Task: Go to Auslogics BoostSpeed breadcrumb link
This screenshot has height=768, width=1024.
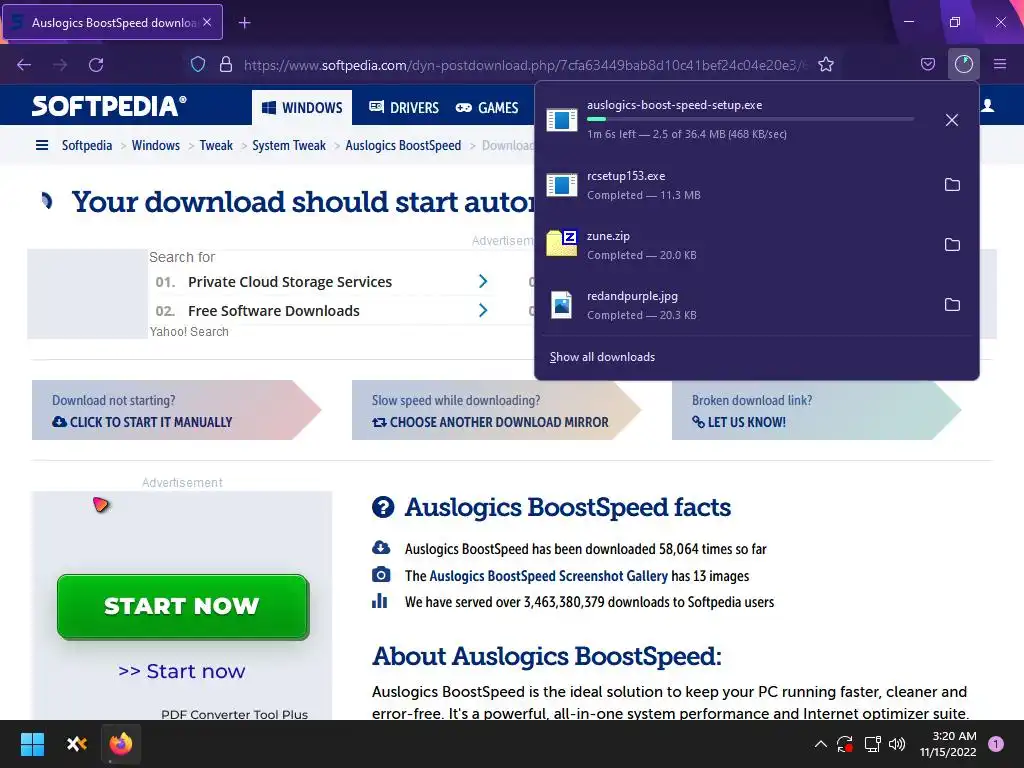Action: 403,145
